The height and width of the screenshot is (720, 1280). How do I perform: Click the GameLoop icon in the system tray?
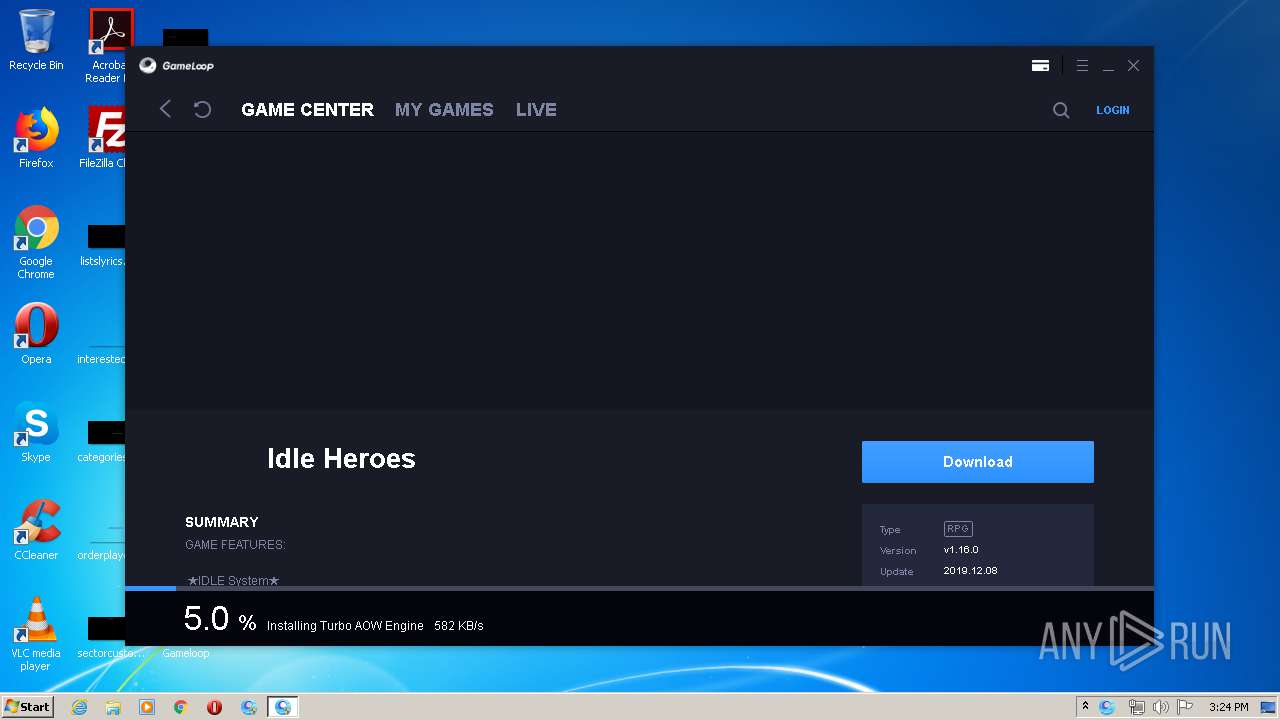1107,707
